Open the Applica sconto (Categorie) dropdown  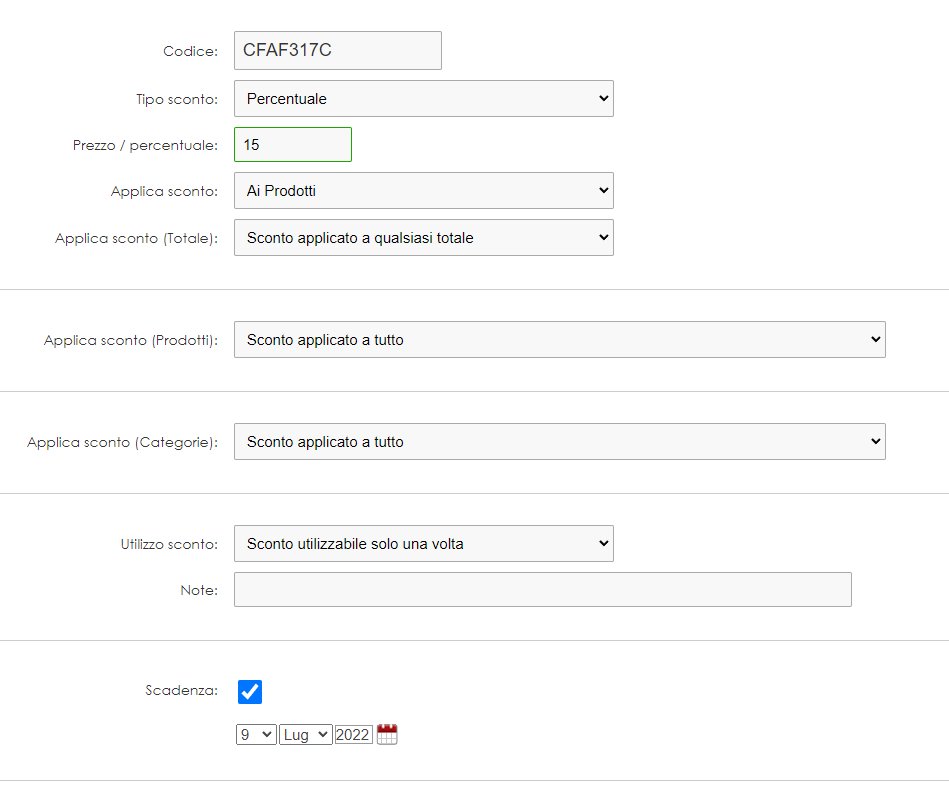point(560,442)
